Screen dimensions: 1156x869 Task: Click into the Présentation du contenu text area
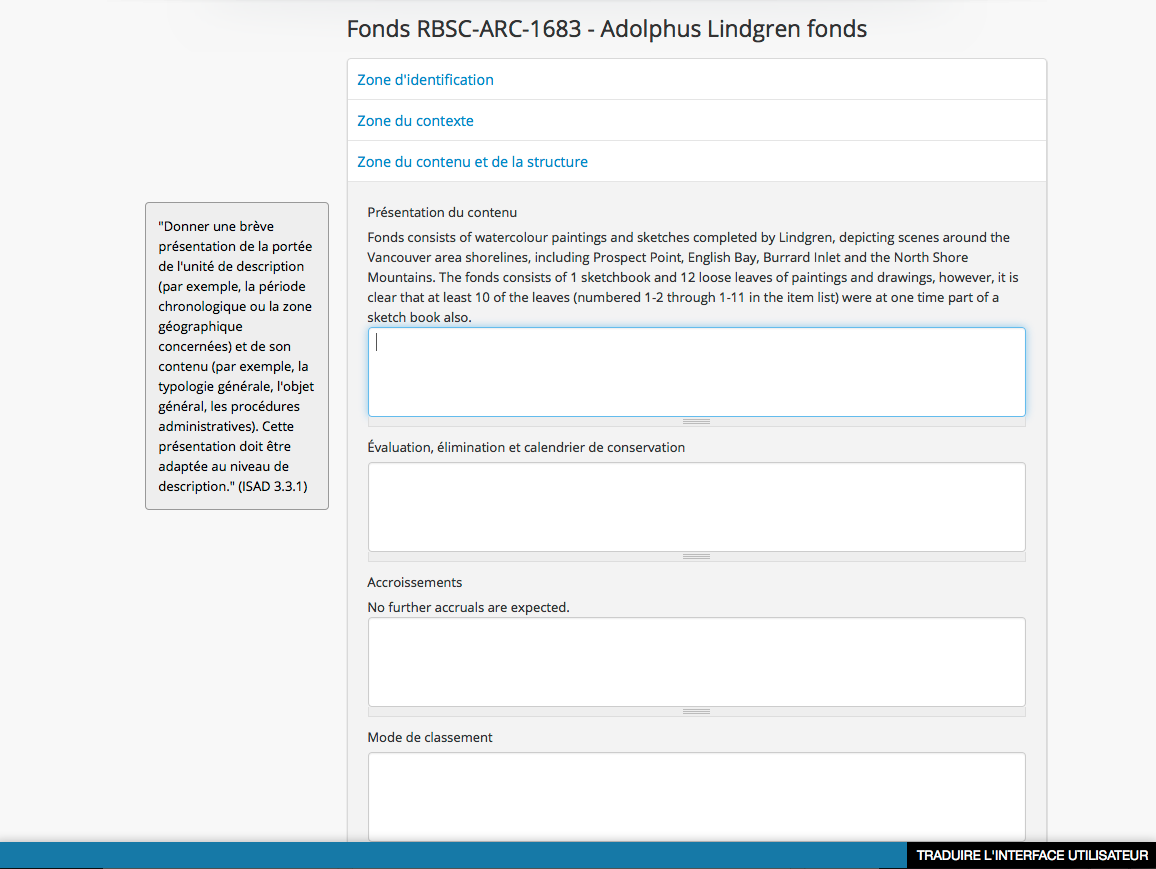coord(696,371)
